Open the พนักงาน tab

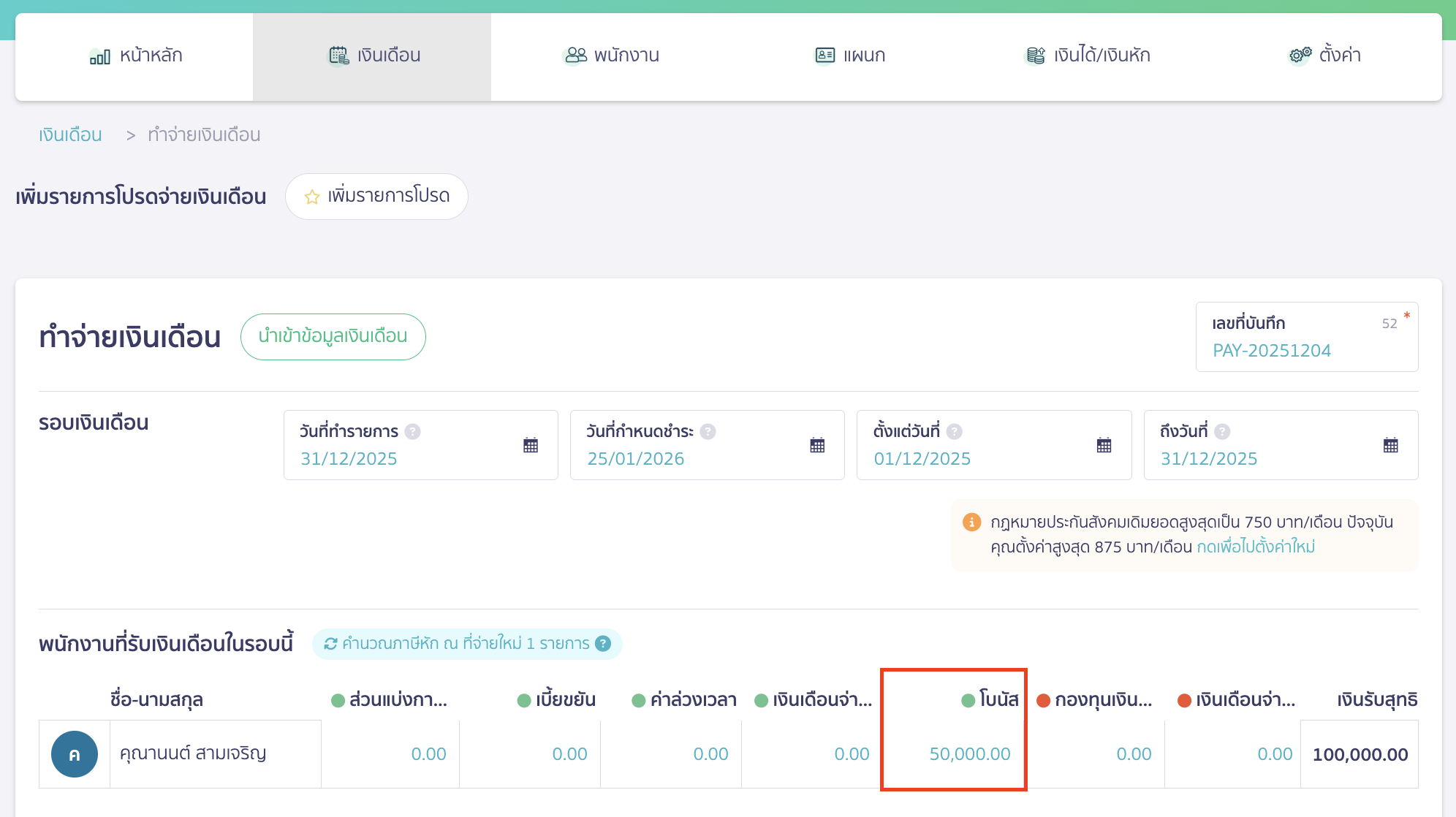[611, 56]
